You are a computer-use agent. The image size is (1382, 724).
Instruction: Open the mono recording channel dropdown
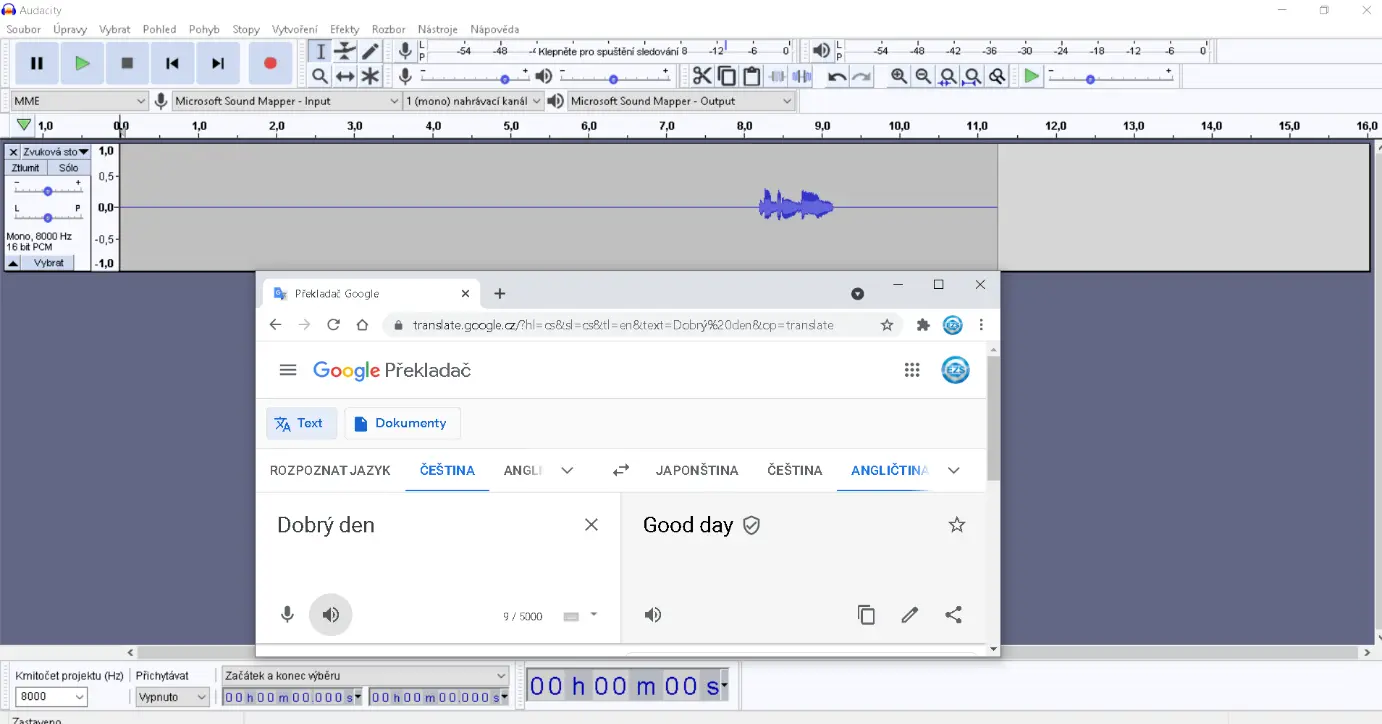point(474,101)
